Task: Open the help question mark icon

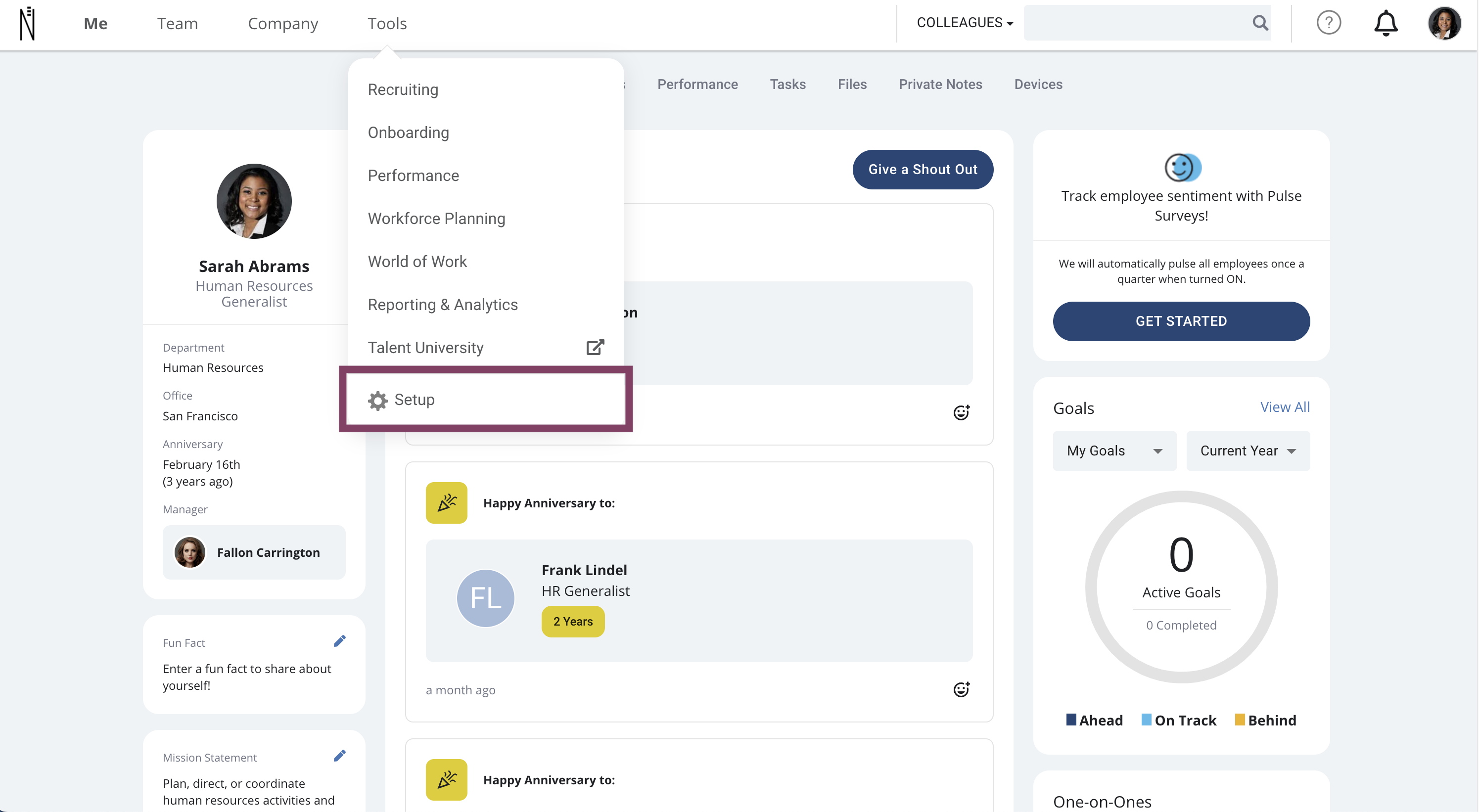Action: tap(1328, 23)
